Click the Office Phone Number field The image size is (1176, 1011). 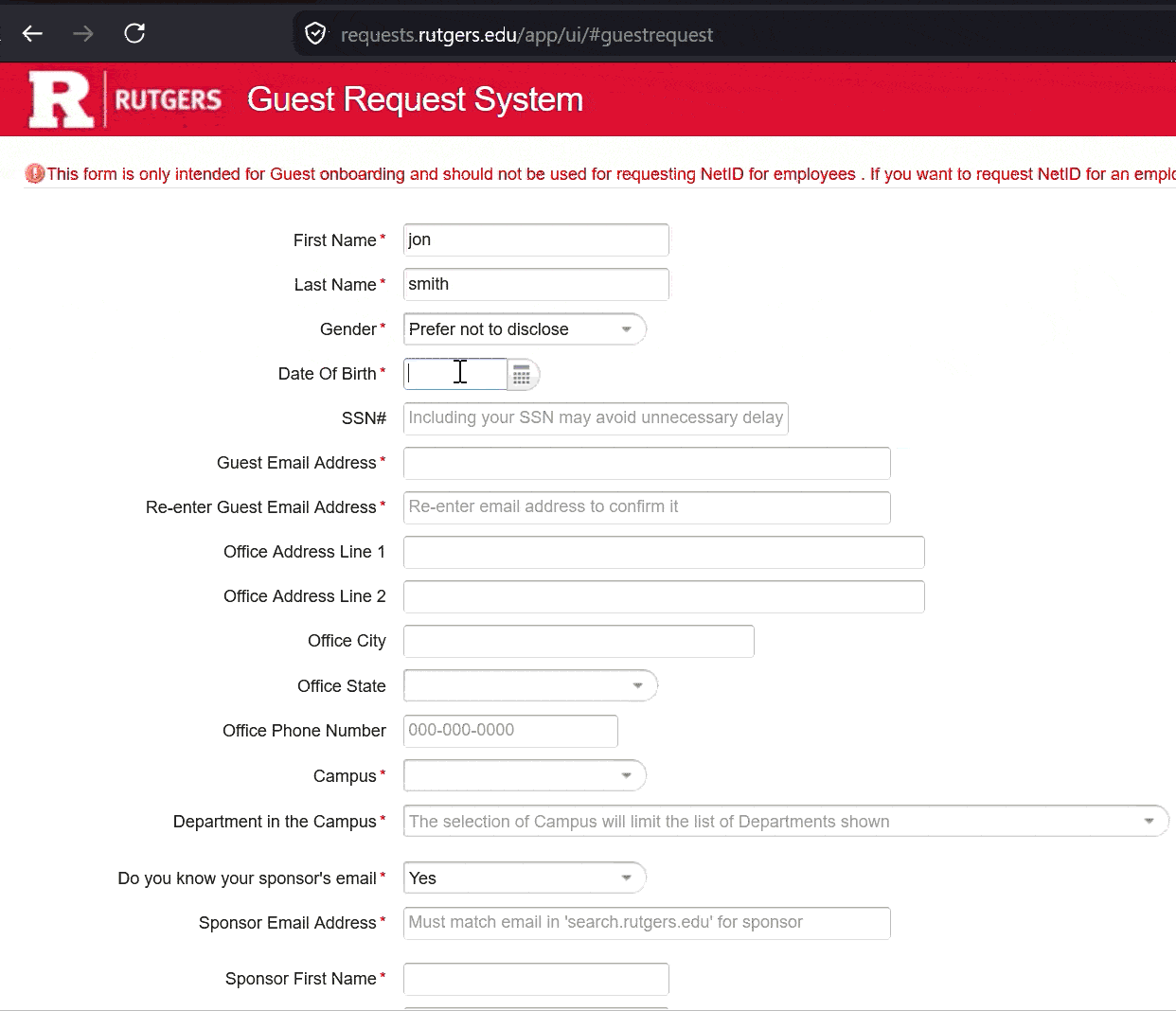509,730
